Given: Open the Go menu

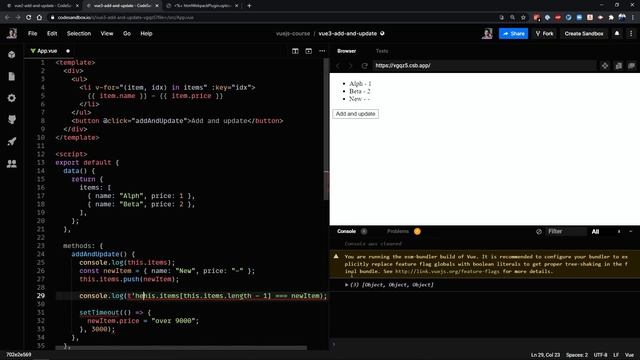Looking at the screenshot, I should tap(127, 33).
